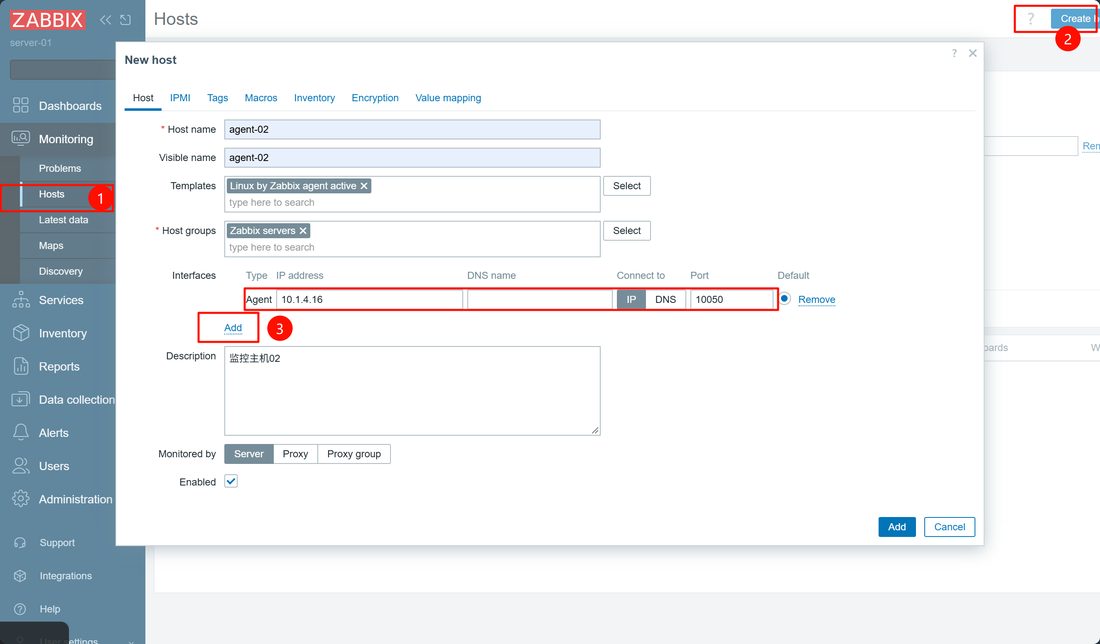This screenshot has width=1100, height=644.
Task: Open Integrations via its sidebar icon
Action: (x=20, y=575)
